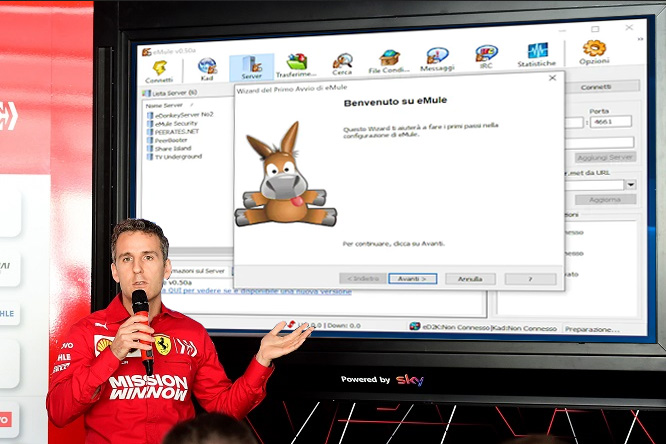Open the Statistiche toolbar icon
Screen dimensions: 666x444
pyautogui.click(x=537, y=51)
